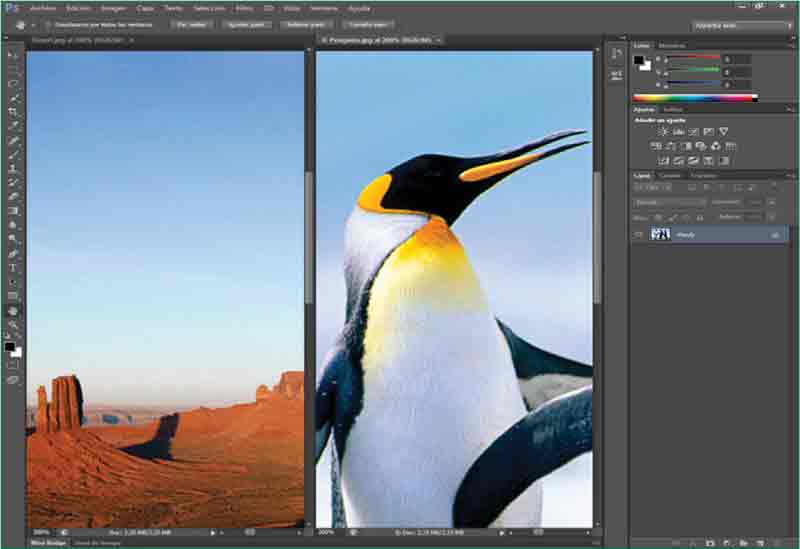Hide the Fondo layer with the eye icon
The height and width of the screenshot is (549, 800).
pos(639,234)
